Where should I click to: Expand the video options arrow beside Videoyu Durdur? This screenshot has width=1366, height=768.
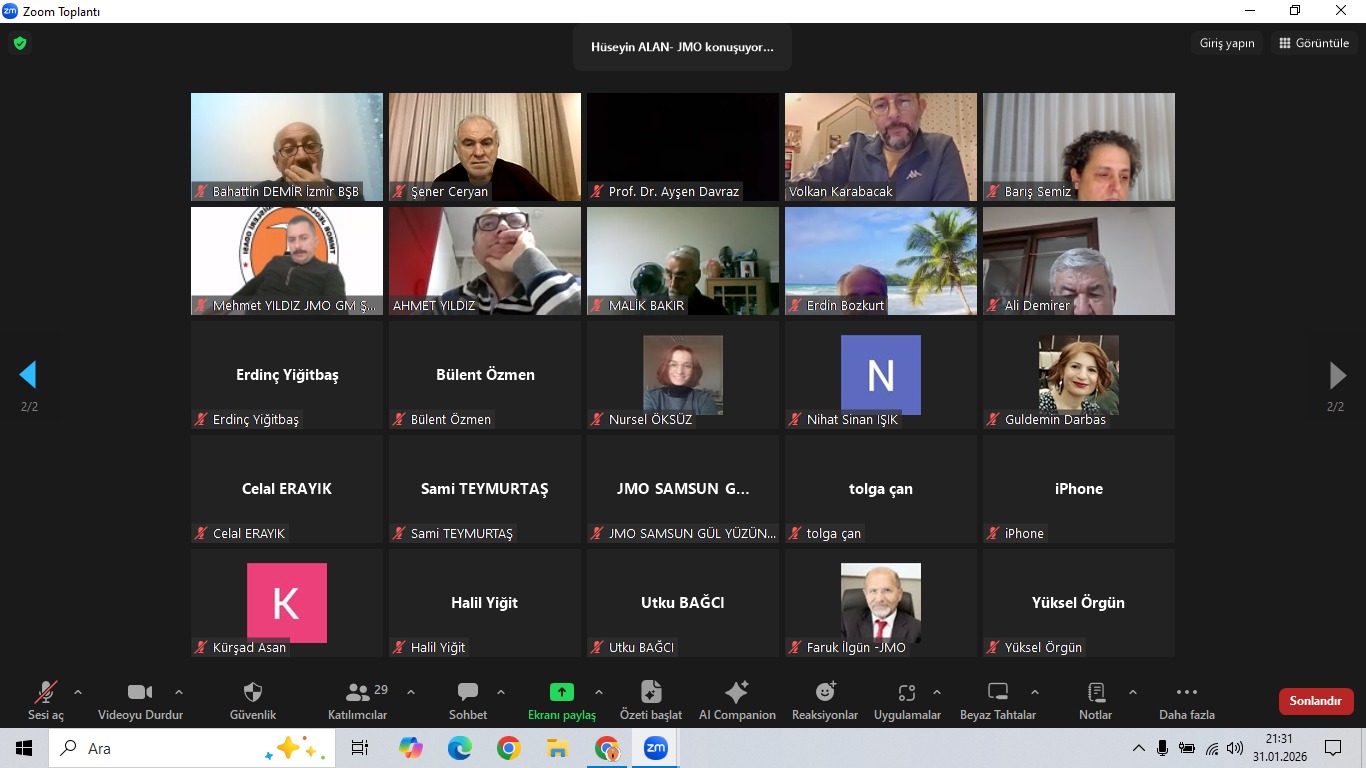click(x=179, y=692)
